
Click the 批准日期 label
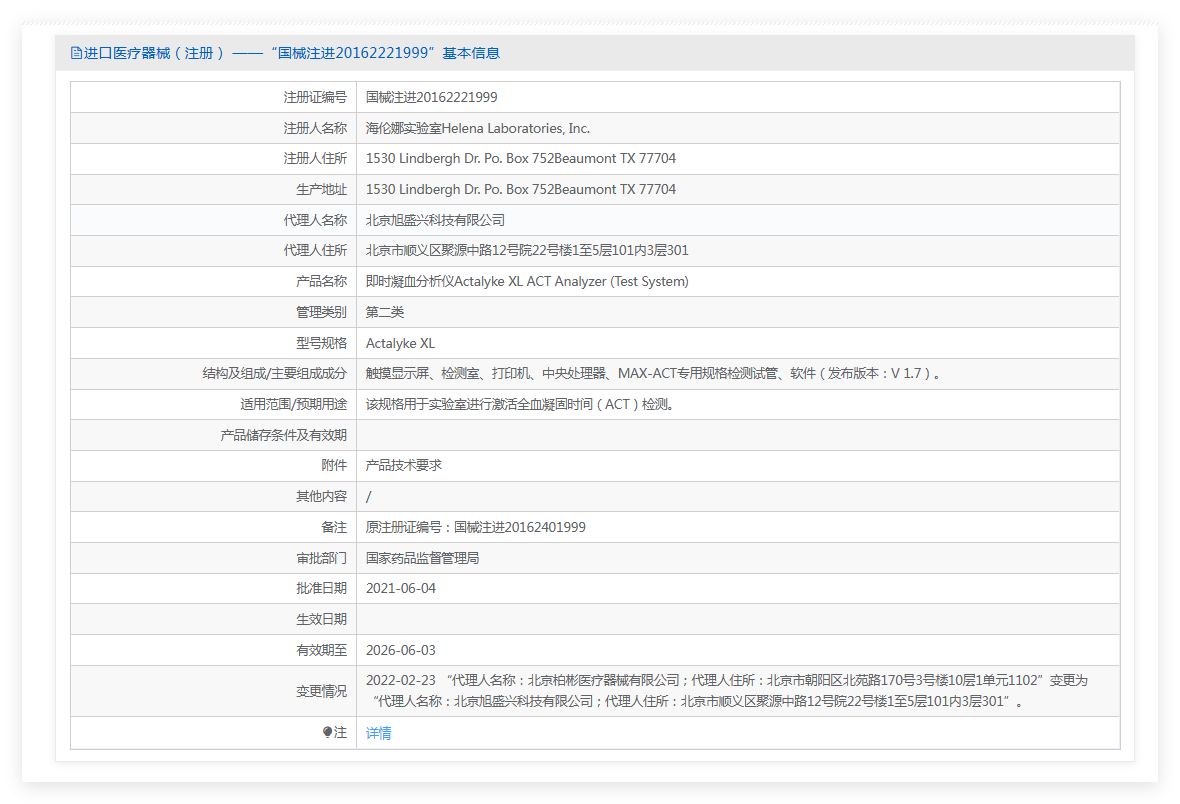[x=321, y=588]
